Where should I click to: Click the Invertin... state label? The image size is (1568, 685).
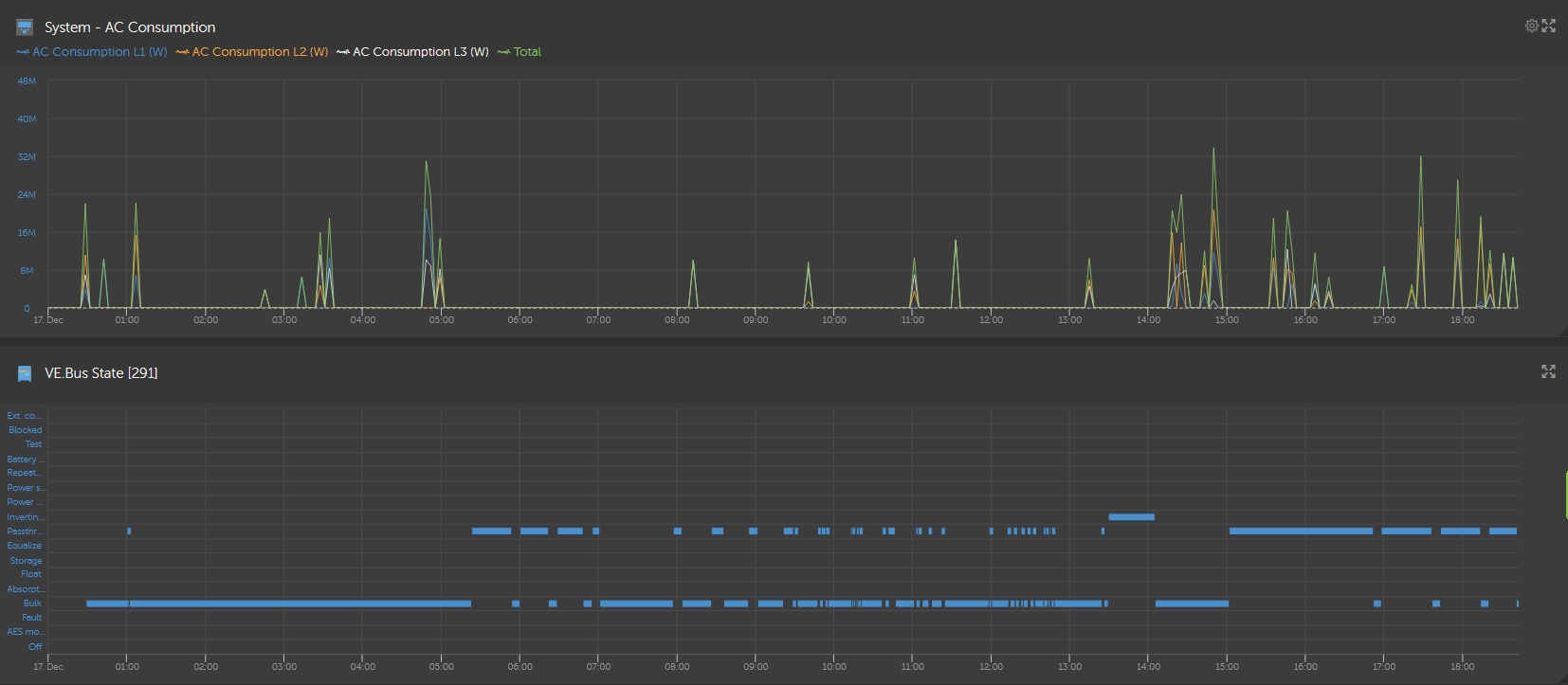(x=26, y=517)
